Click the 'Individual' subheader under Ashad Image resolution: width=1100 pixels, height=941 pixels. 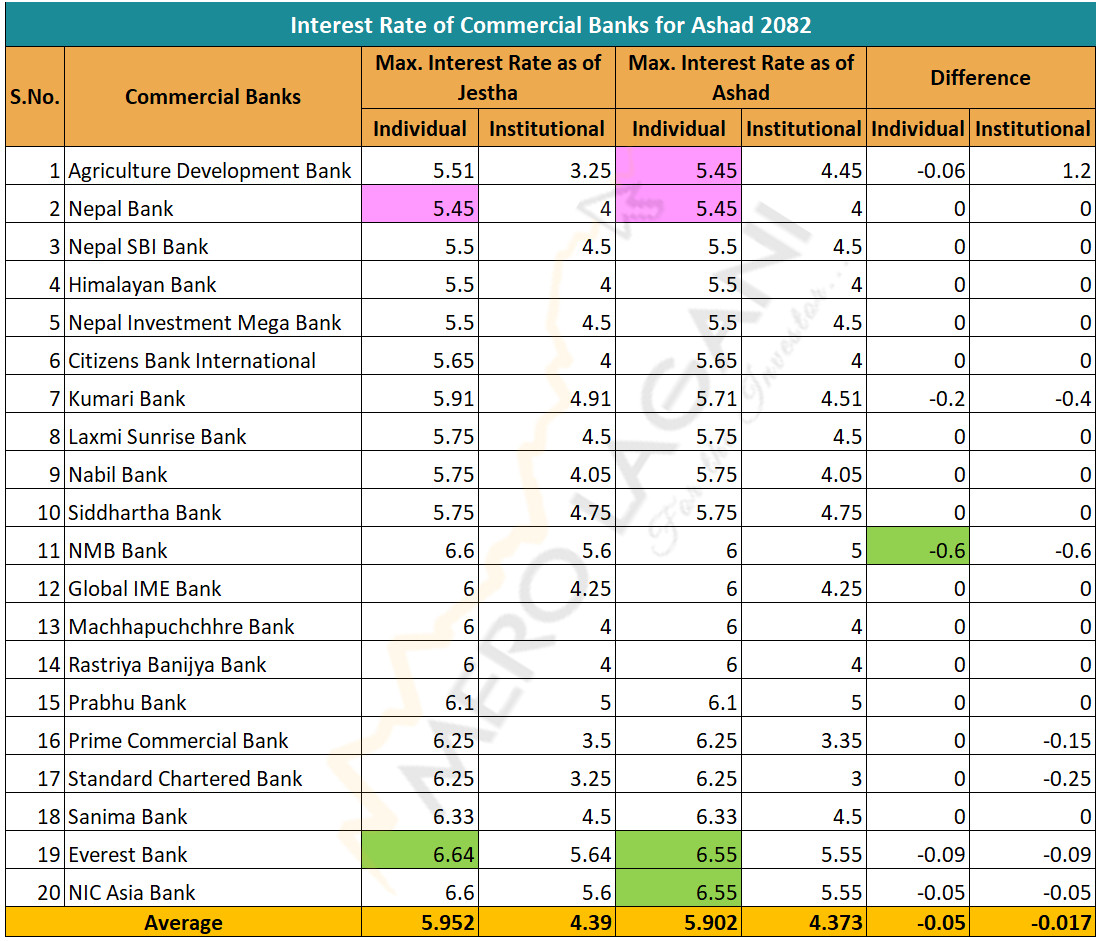[678, 128]
